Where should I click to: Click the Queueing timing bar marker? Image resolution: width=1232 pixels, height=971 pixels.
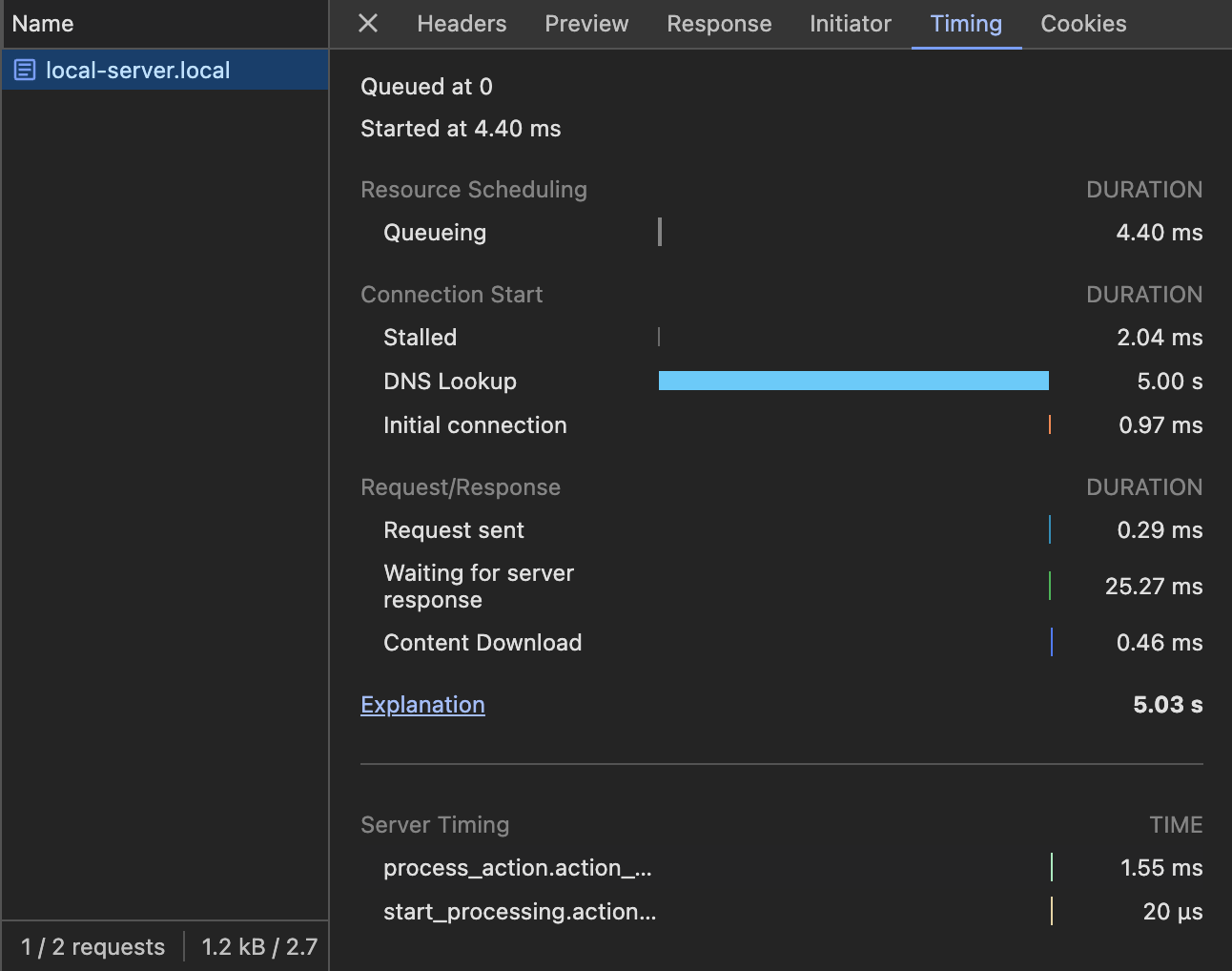660,233
